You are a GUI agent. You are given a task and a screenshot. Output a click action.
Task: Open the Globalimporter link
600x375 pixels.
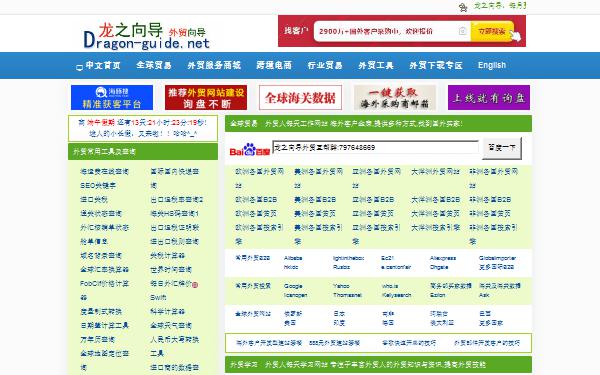click(x=497, y=258)
